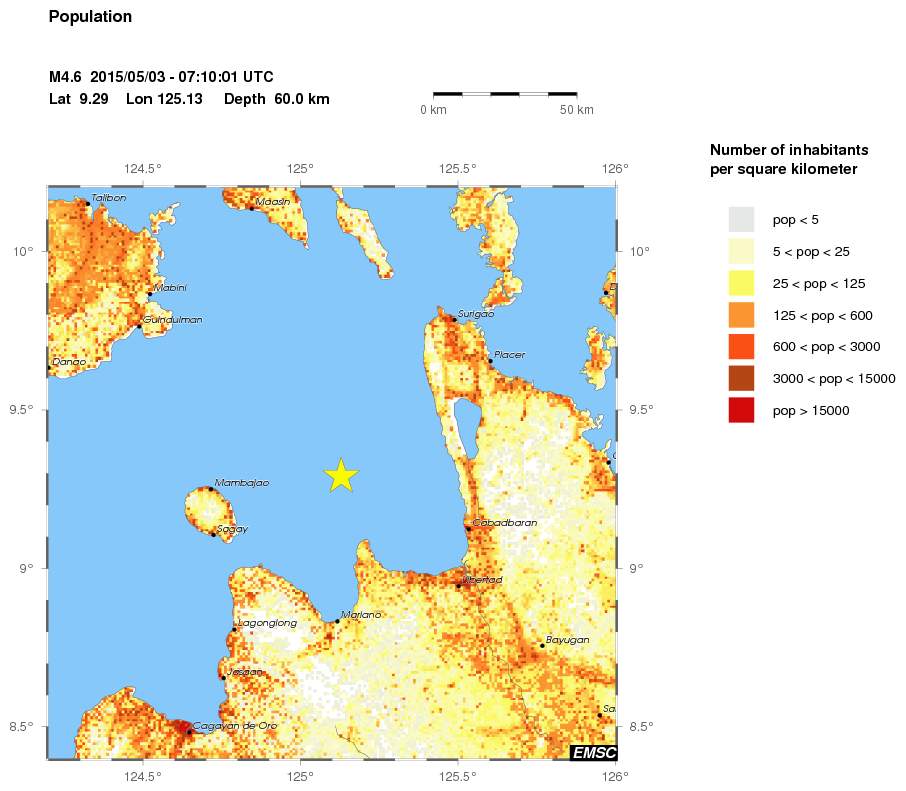The height and width of the screenshot is (791, 906).
Task: Click the yellow '25 < pop < 125' swatch
Action: tap(741, 283)
